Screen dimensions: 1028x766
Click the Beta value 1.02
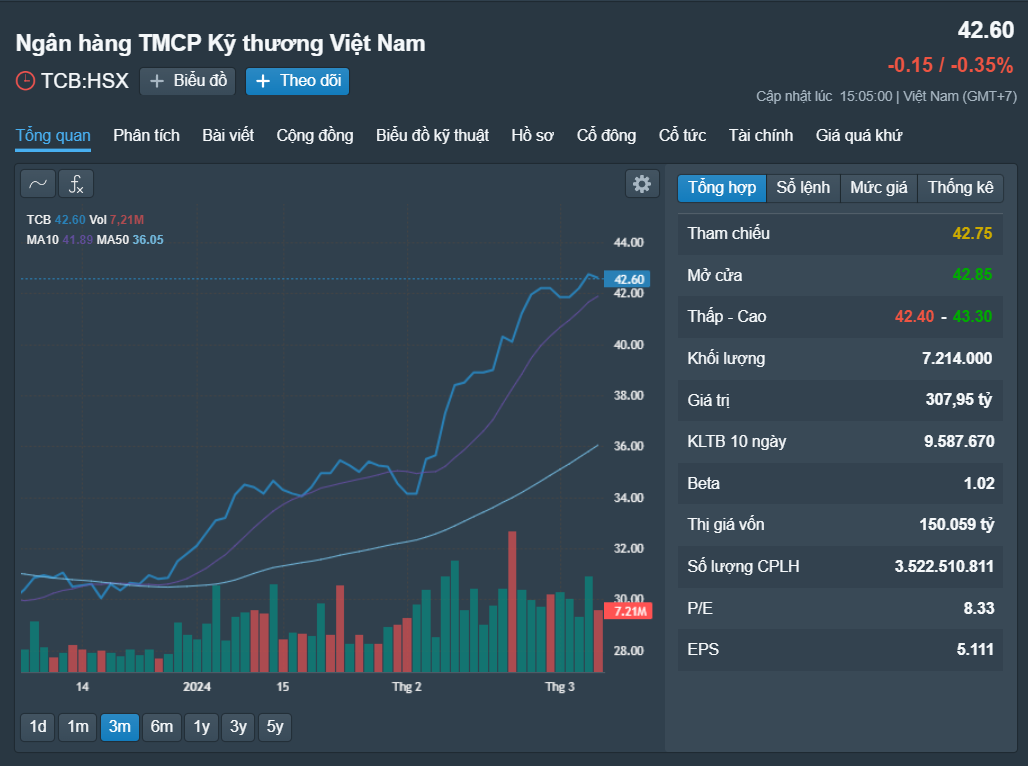tap(979, 483)
